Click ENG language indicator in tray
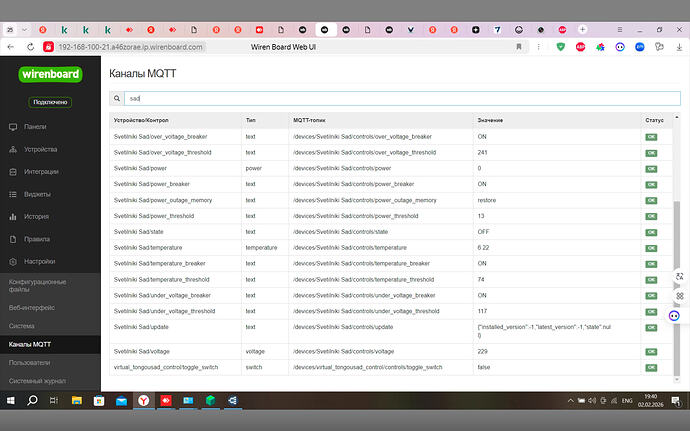The image size is (690, 431). pos(627,401)
